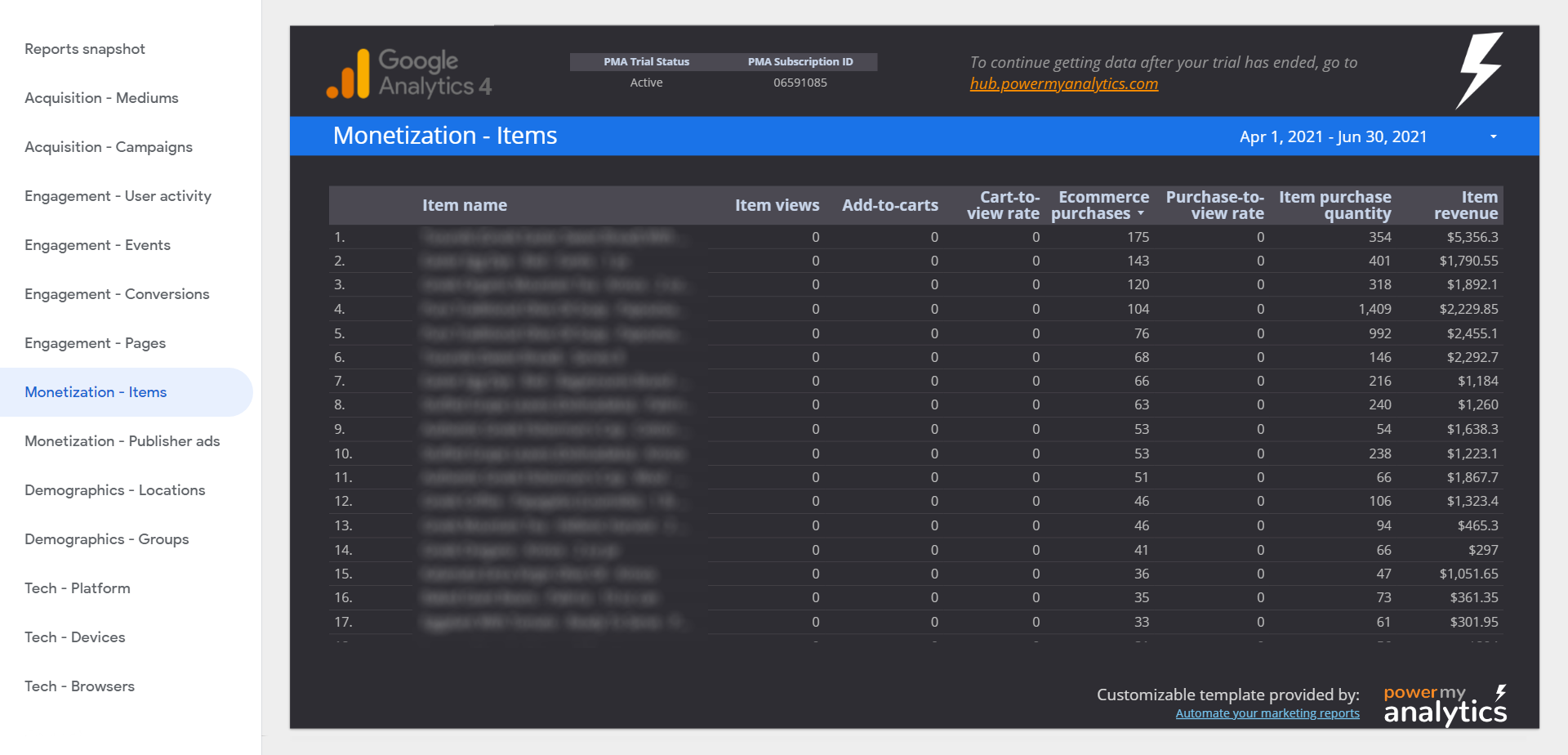The height and width of the screenshot is (755, 1568).
Task: Sort by Cart-to-view rate header
Action: (x=1003, y=205)
